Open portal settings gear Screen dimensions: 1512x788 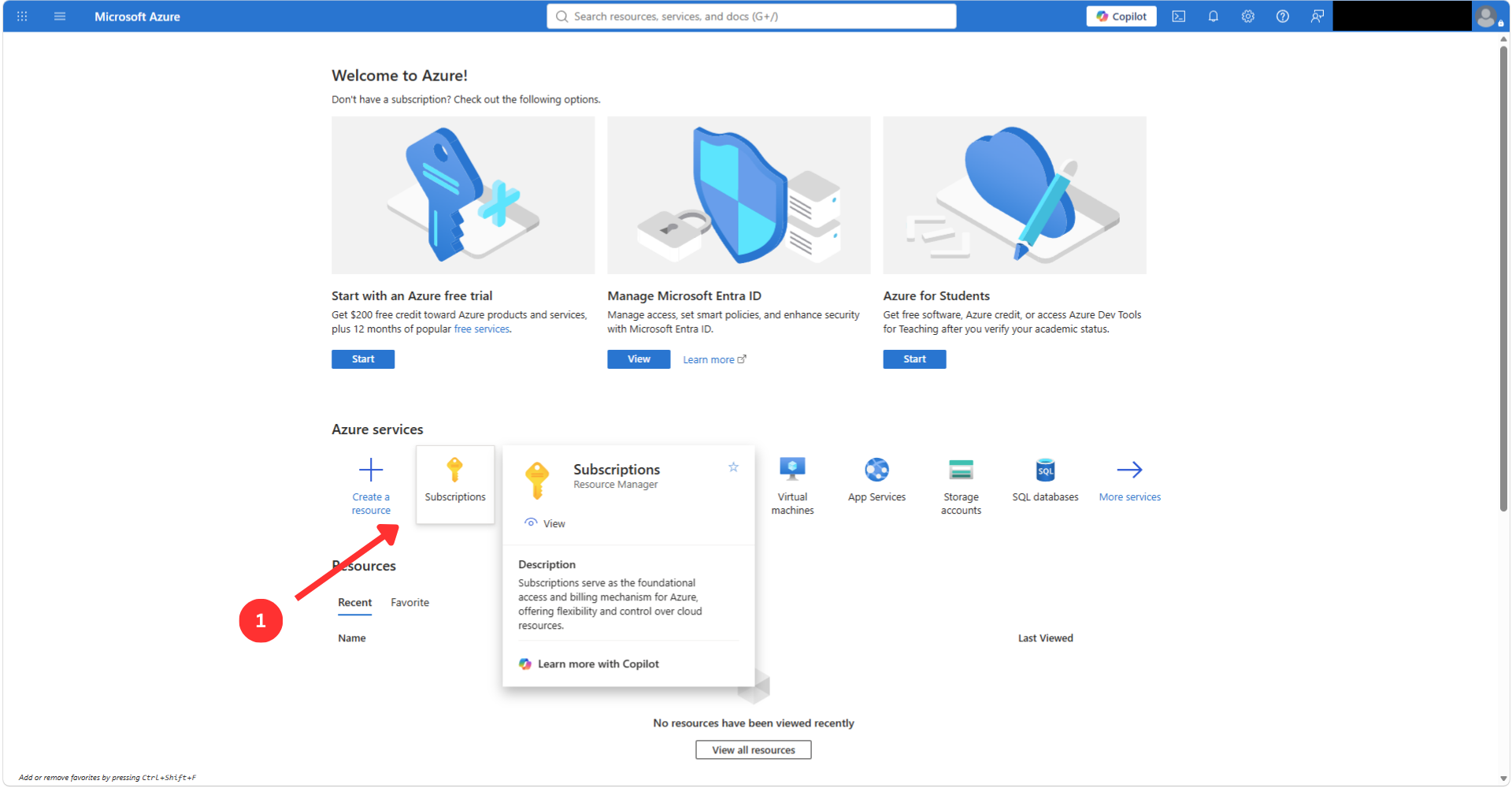coord(1248,17)
